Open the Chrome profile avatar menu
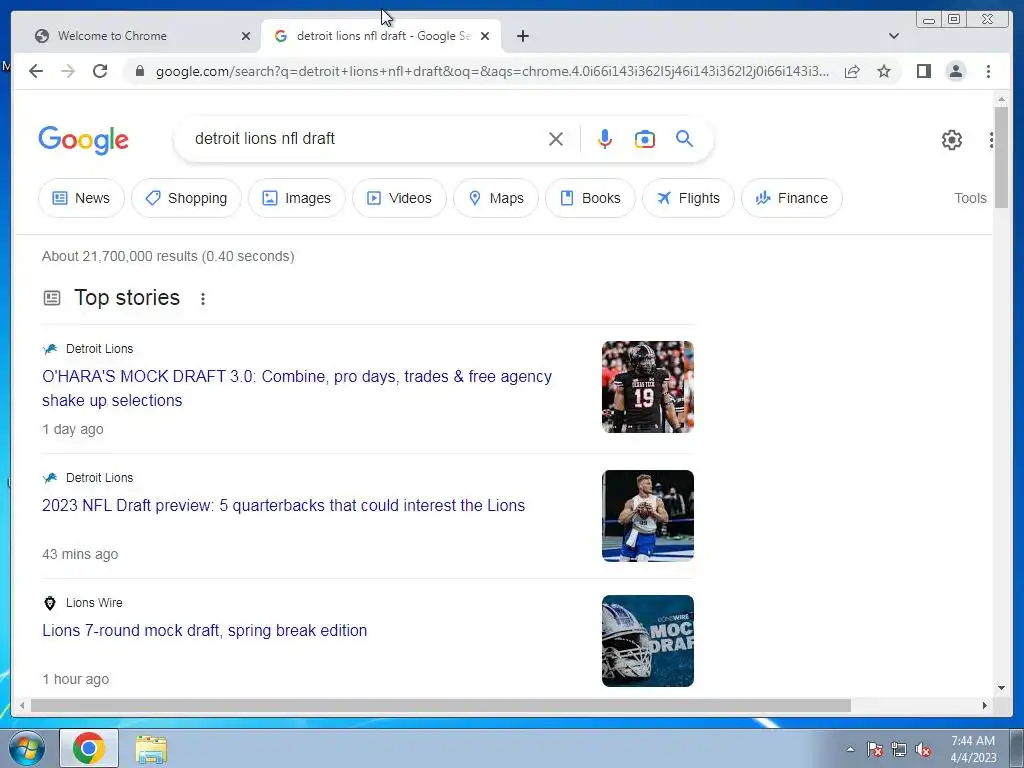 click(955, 71)
